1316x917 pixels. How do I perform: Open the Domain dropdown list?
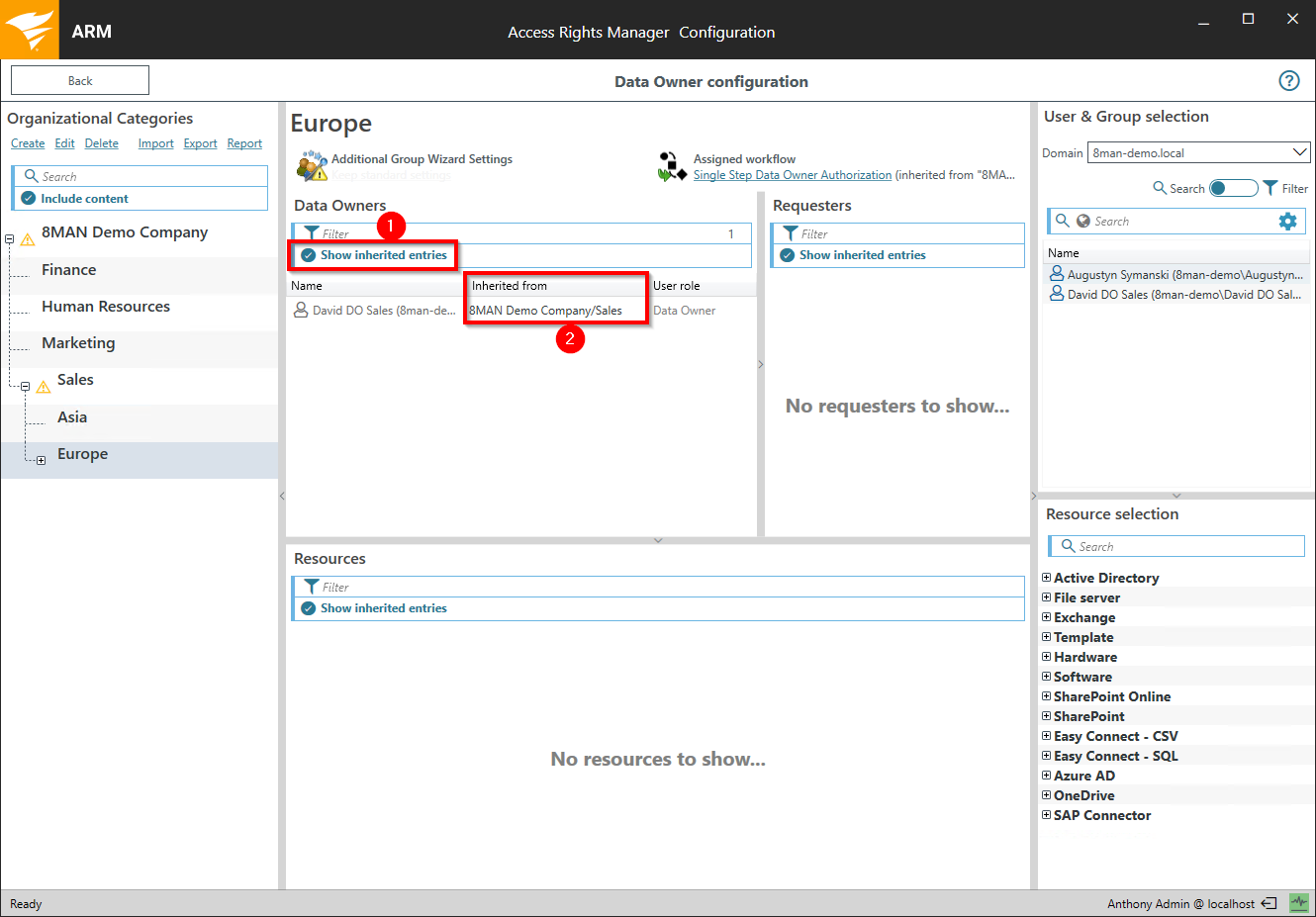[1299, 152]
